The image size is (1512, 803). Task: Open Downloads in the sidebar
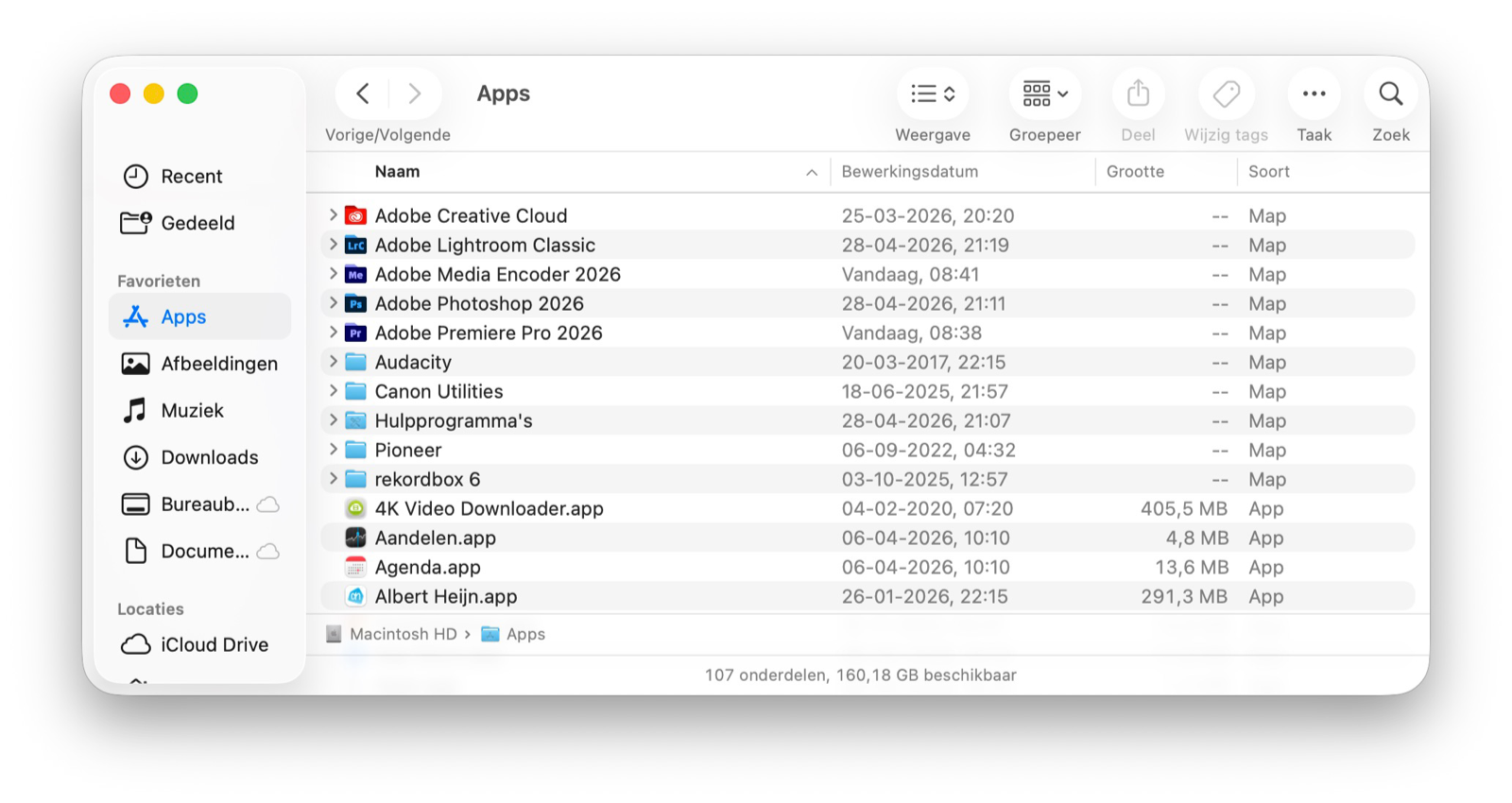200,457
